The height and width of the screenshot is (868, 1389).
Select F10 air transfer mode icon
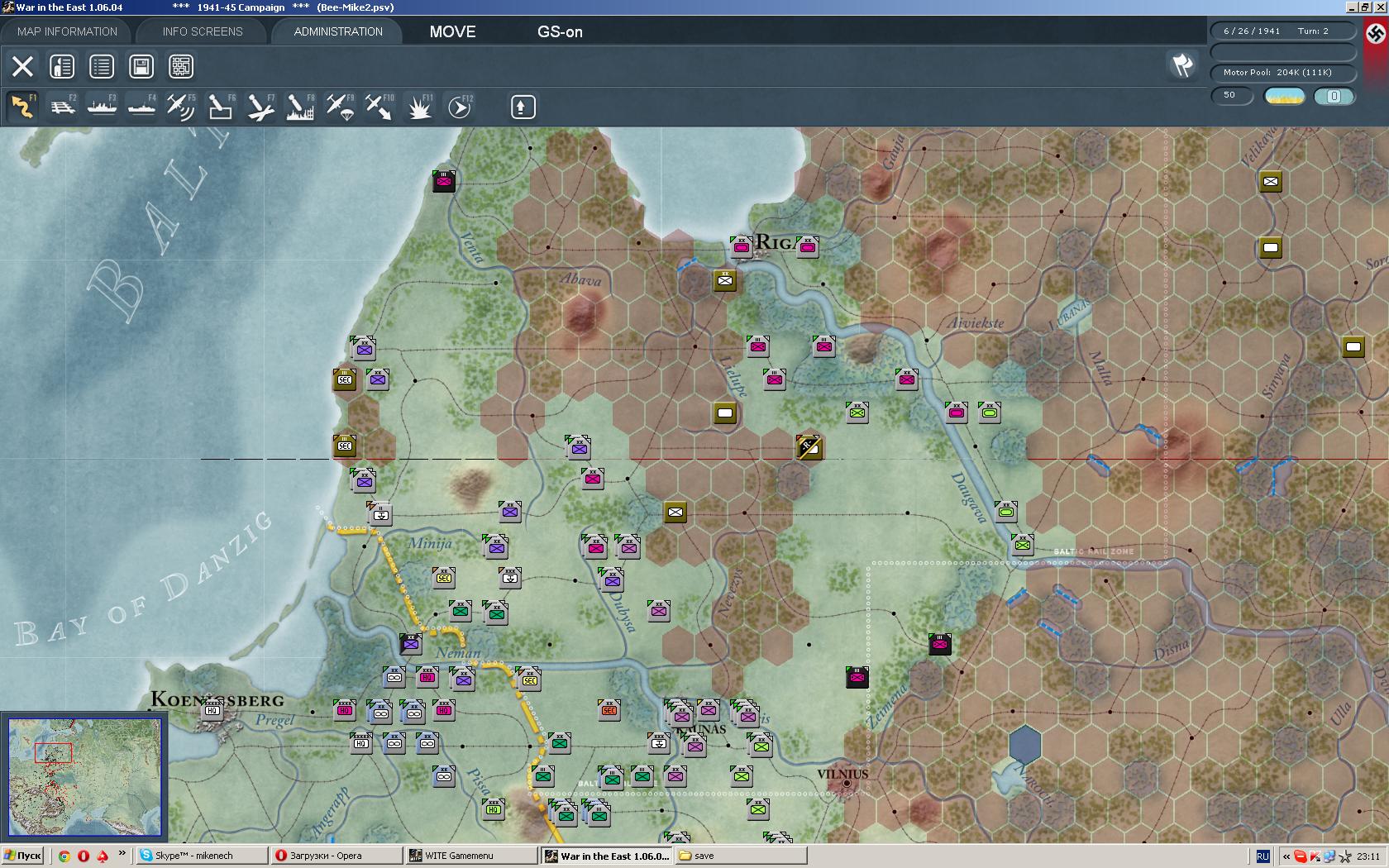pyautogui.click(x=379, y=107)
